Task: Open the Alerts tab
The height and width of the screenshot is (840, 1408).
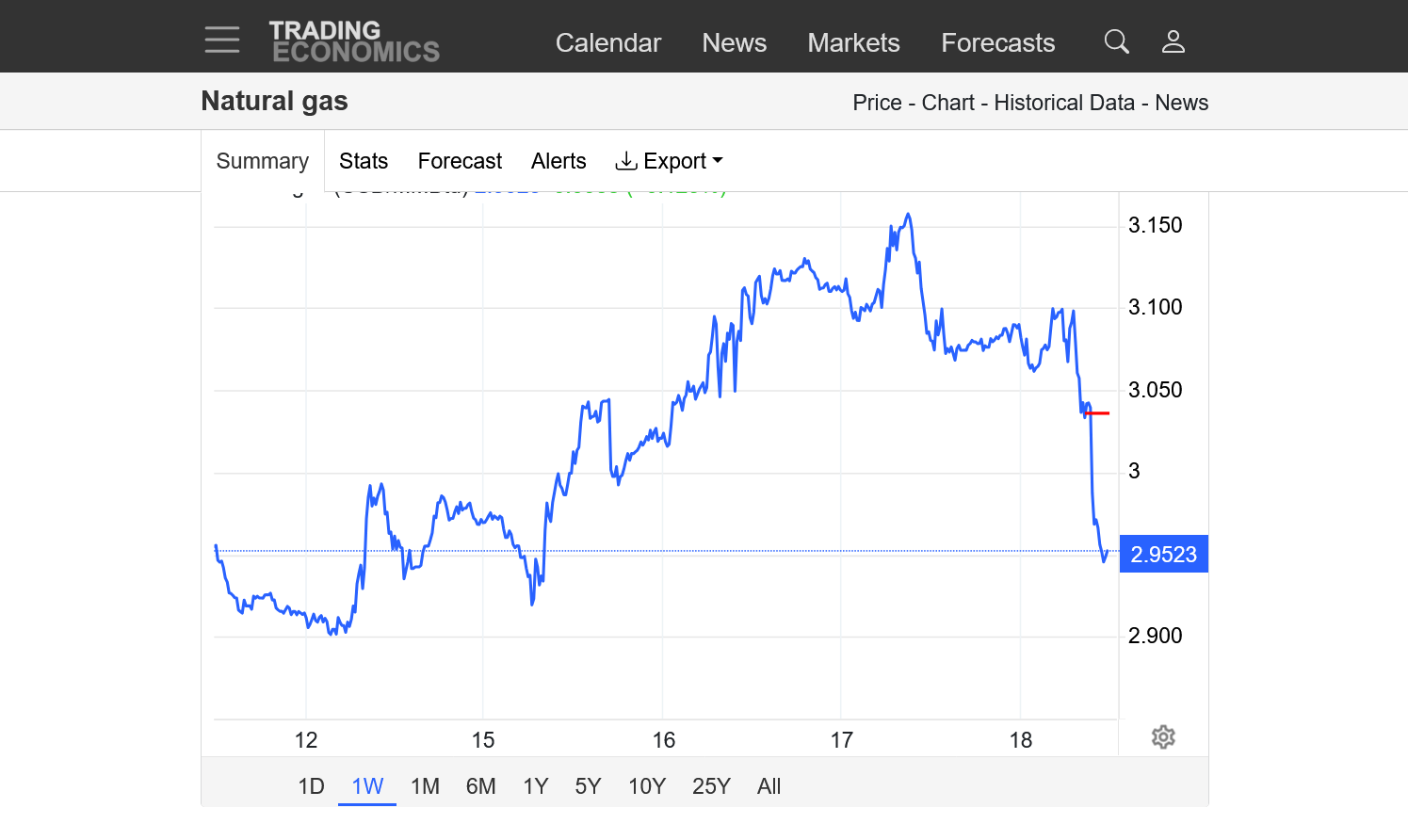Action: [558, 161]
